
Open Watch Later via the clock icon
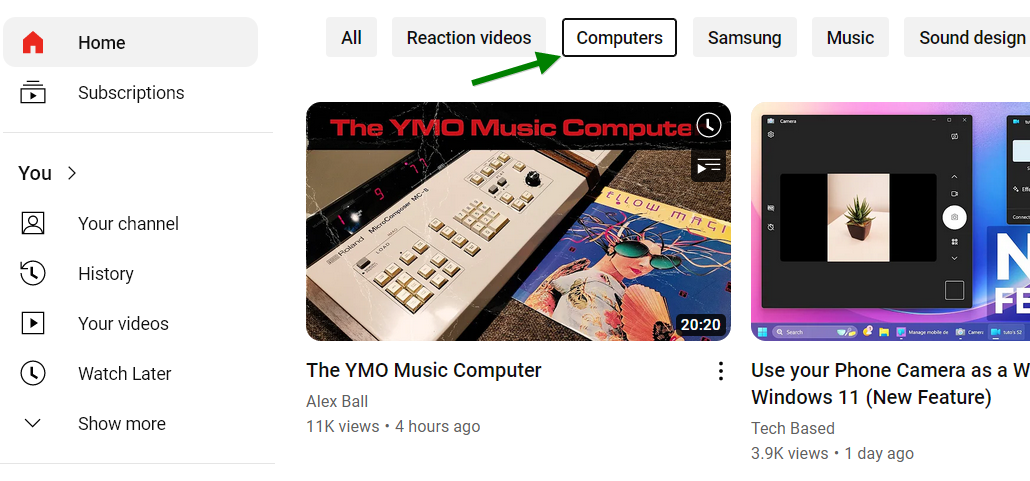coord(33,373)
